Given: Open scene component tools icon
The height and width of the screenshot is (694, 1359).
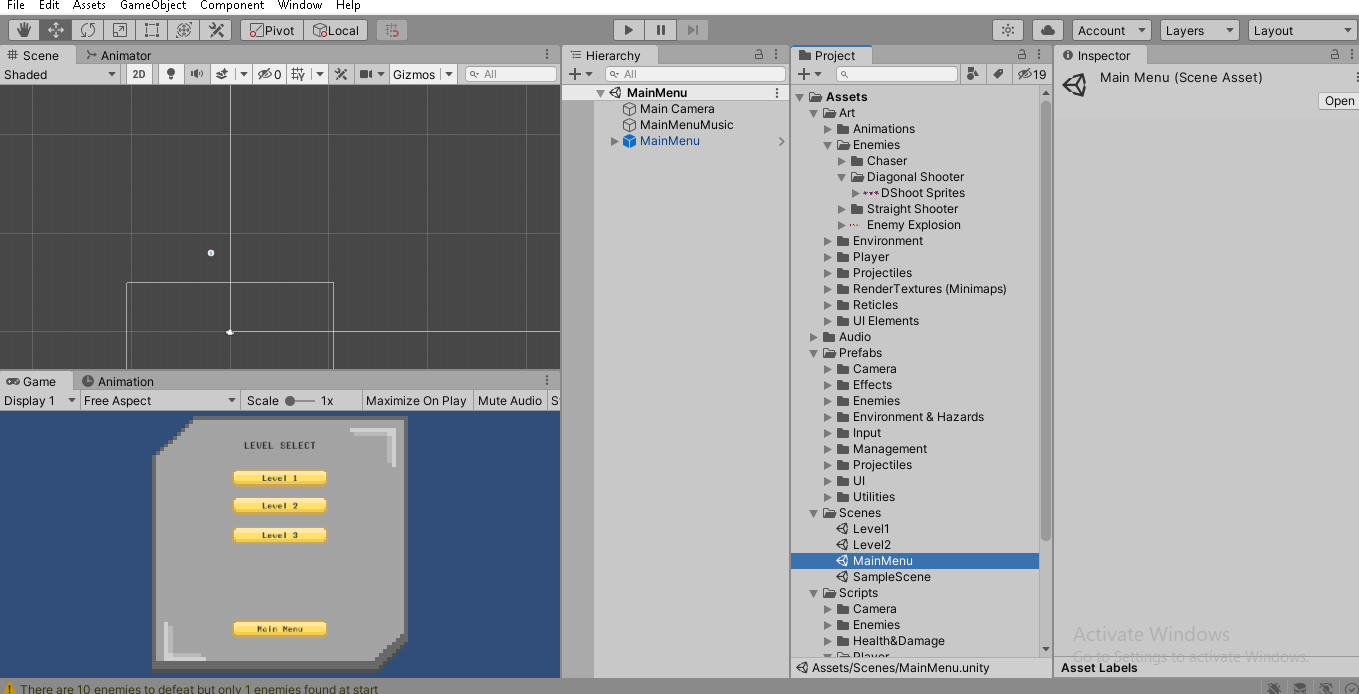Looking at the screenshot, I should (341, 74).
